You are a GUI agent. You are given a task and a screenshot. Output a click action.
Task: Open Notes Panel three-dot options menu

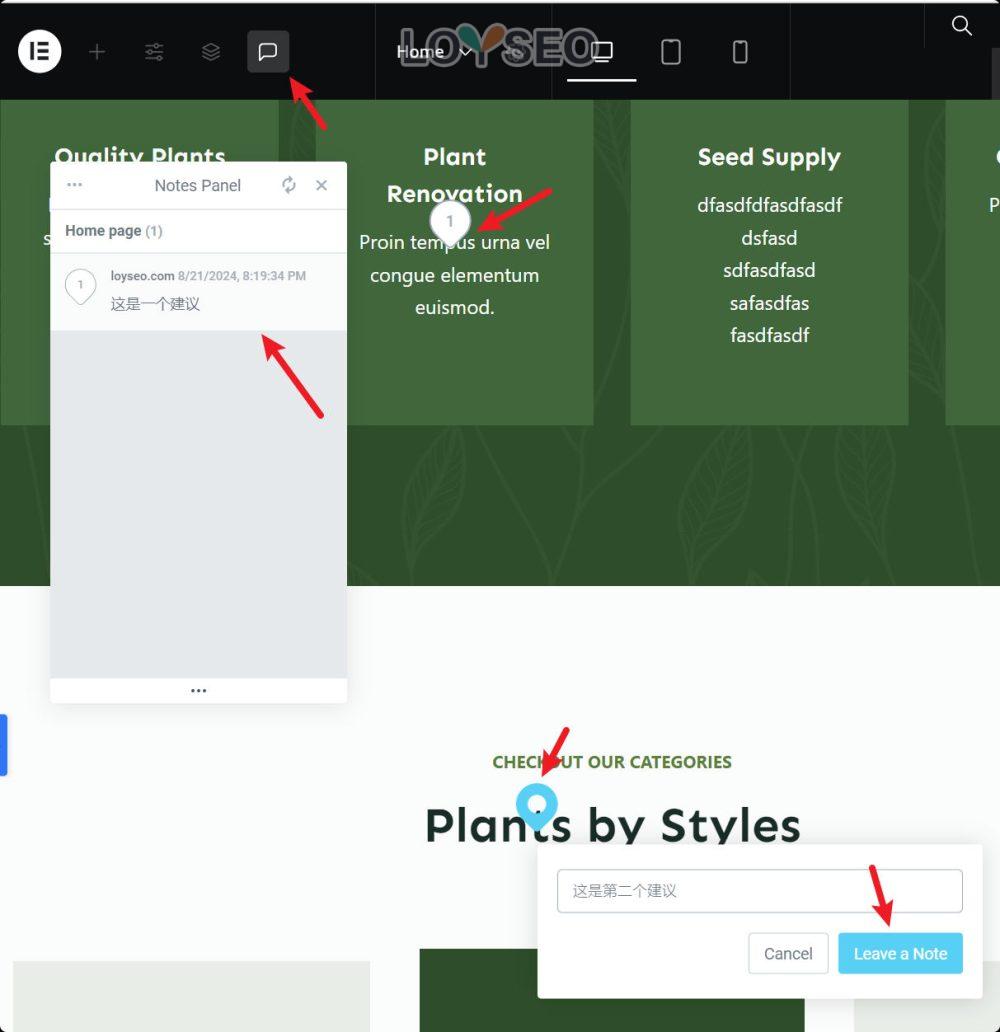(x=74, y=185)
